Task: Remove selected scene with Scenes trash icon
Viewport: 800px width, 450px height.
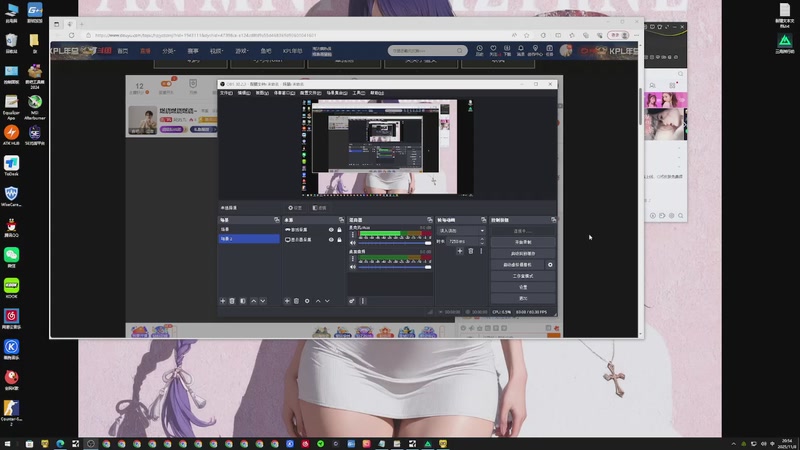Action: point(232,301)
